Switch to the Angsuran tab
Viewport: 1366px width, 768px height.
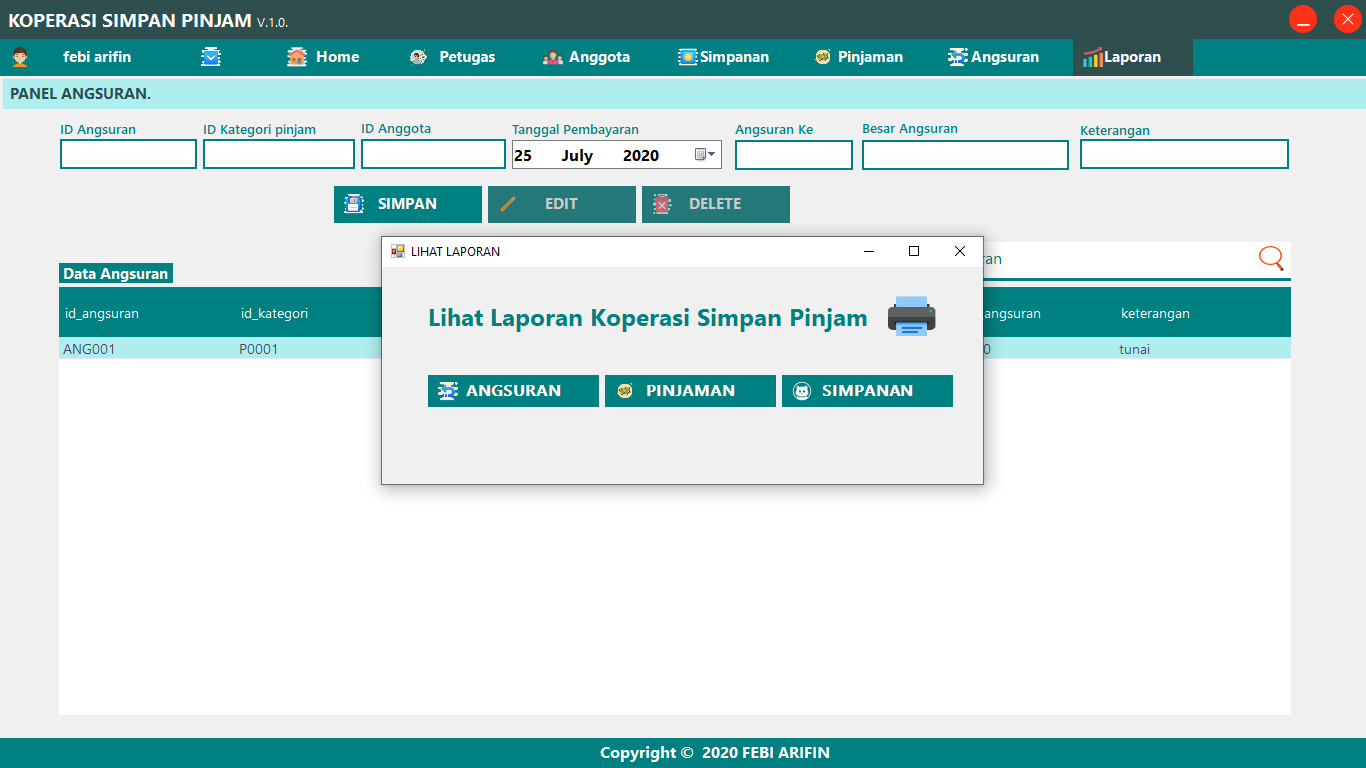[x=993, y=57]
